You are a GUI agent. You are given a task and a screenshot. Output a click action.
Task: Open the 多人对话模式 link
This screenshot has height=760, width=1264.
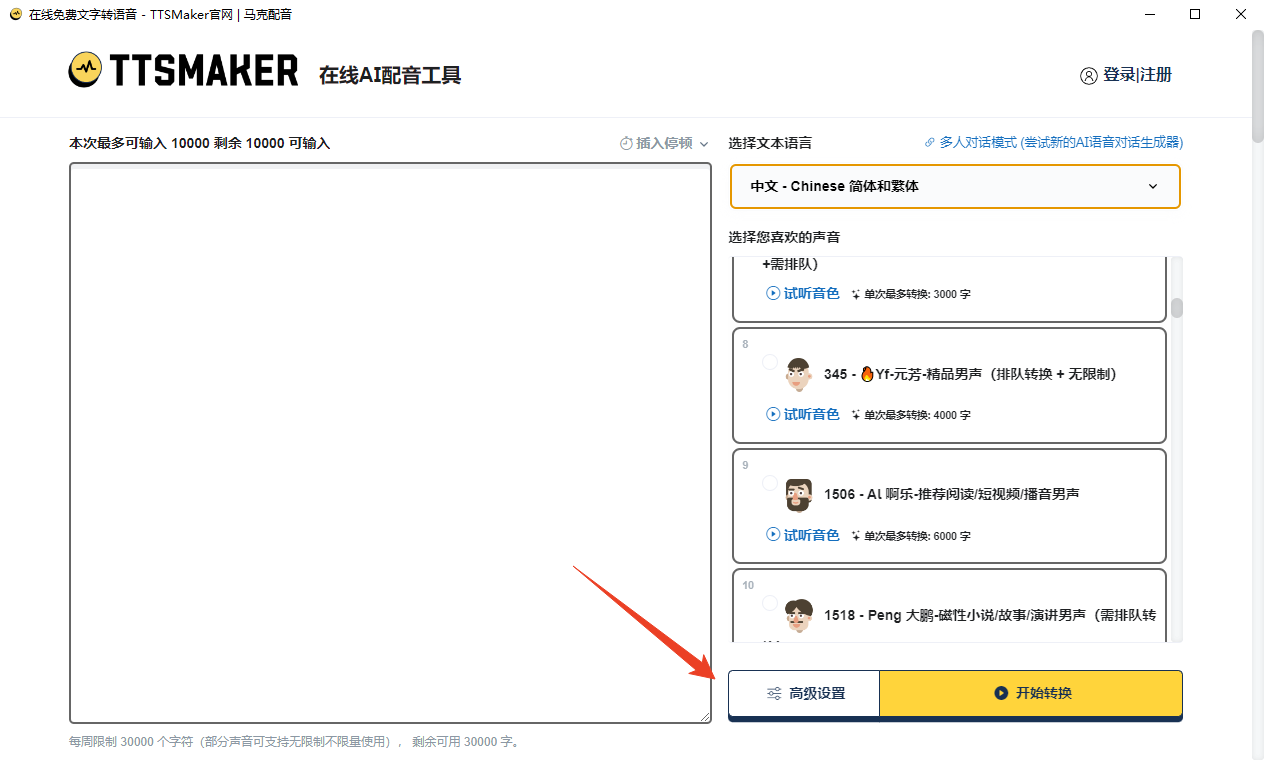click(1060, 143)
